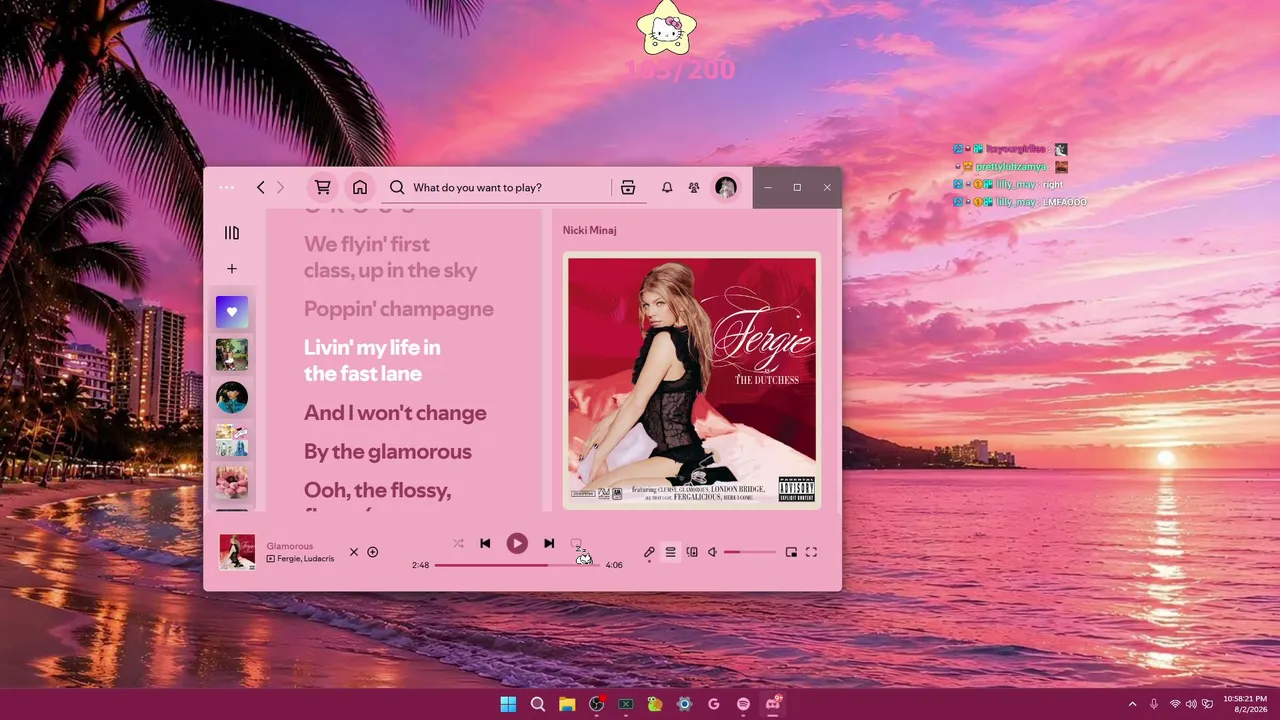Viewport: 1280px width, 720px height.
Task: Toggle shuffle mode
Action: (458, 543)
